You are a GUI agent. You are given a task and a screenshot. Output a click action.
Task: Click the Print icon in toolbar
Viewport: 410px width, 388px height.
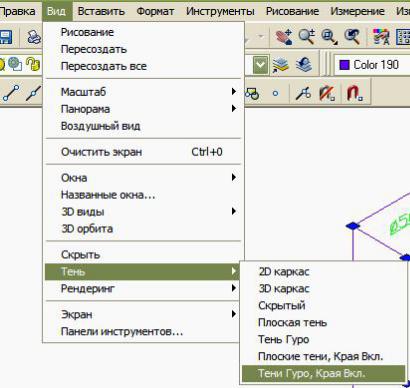pyautogui.click(x=34, y=37)
